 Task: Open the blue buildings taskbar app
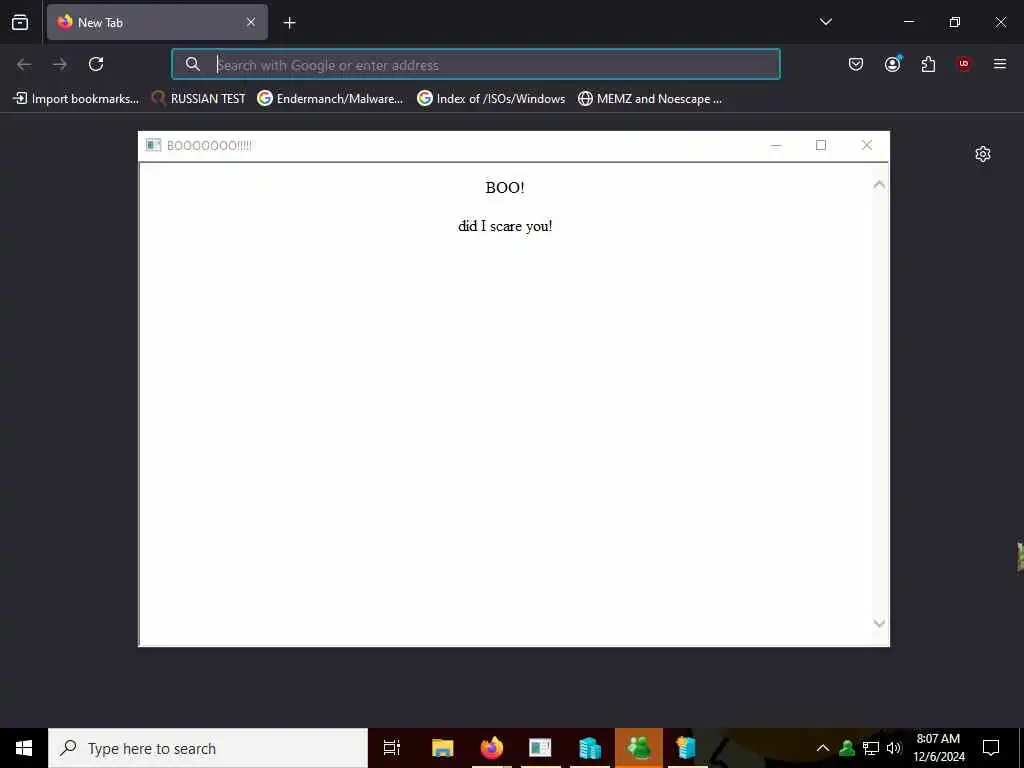(x=590, y=748)
